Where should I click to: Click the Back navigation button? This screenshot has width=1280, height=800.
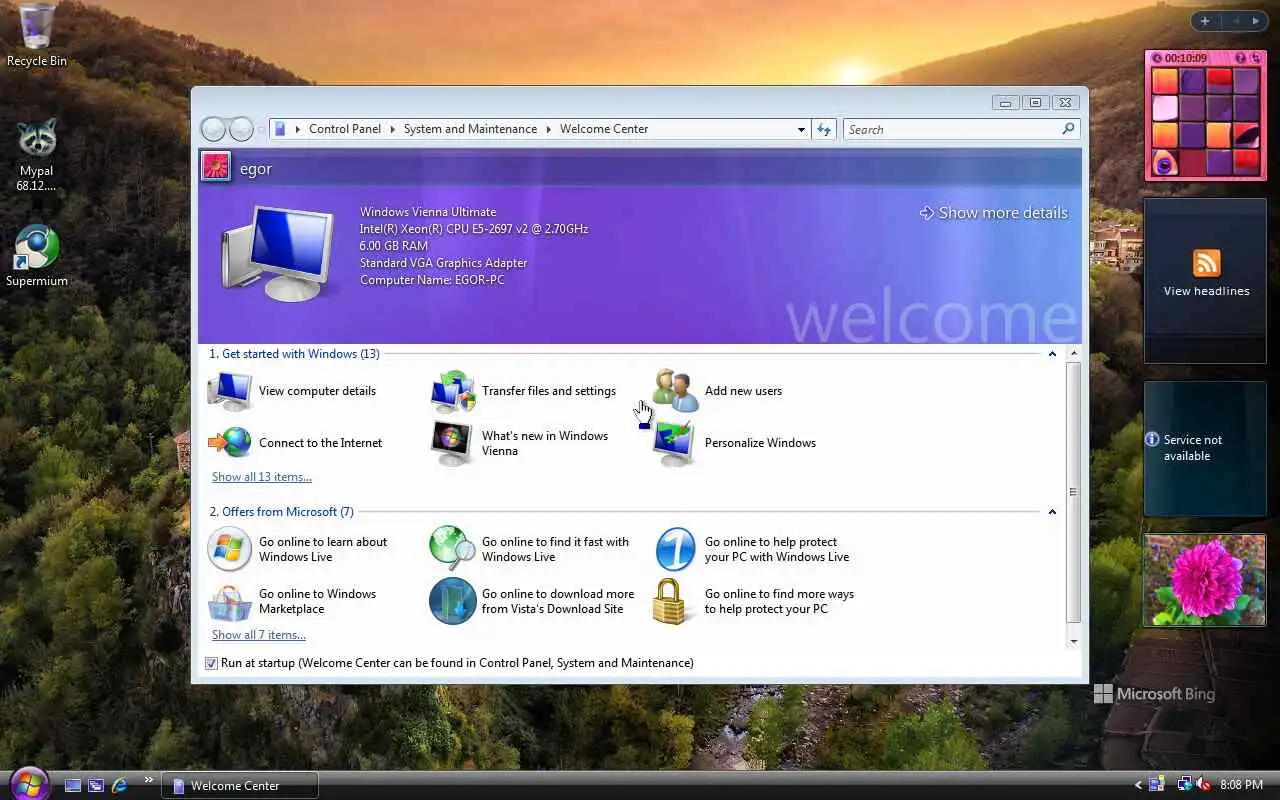(213, 129)
